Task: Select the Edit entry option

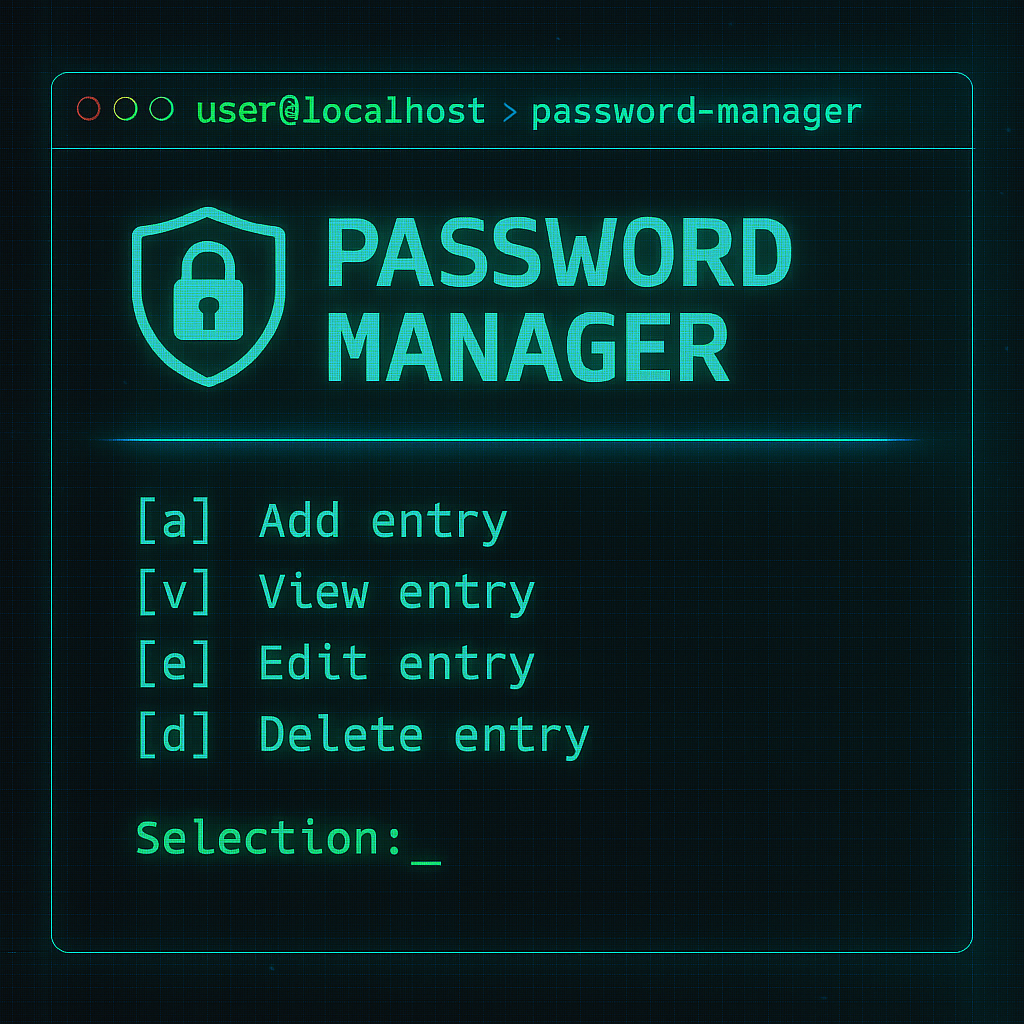Action: coord(396,665)
